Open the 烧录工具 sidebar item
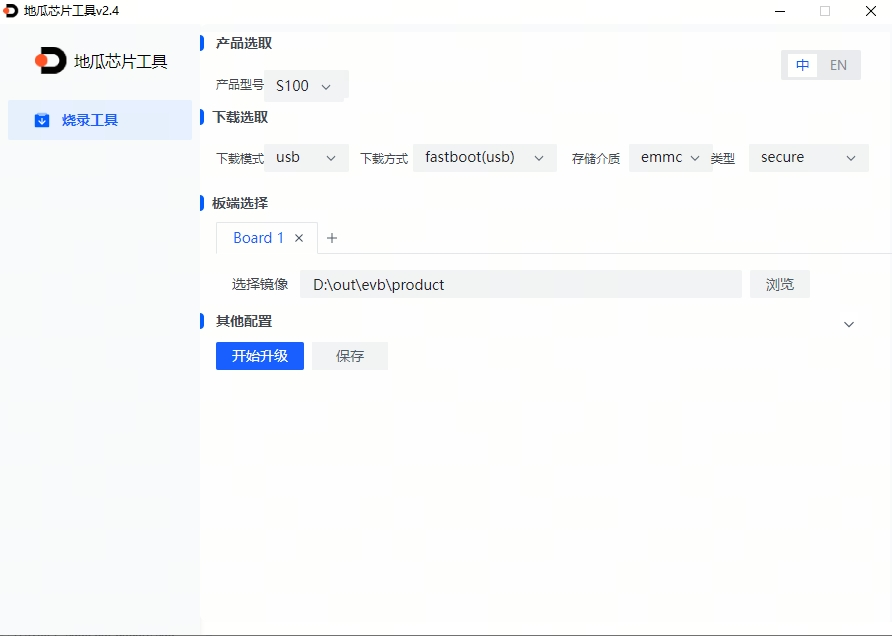 tap(100, 120)
